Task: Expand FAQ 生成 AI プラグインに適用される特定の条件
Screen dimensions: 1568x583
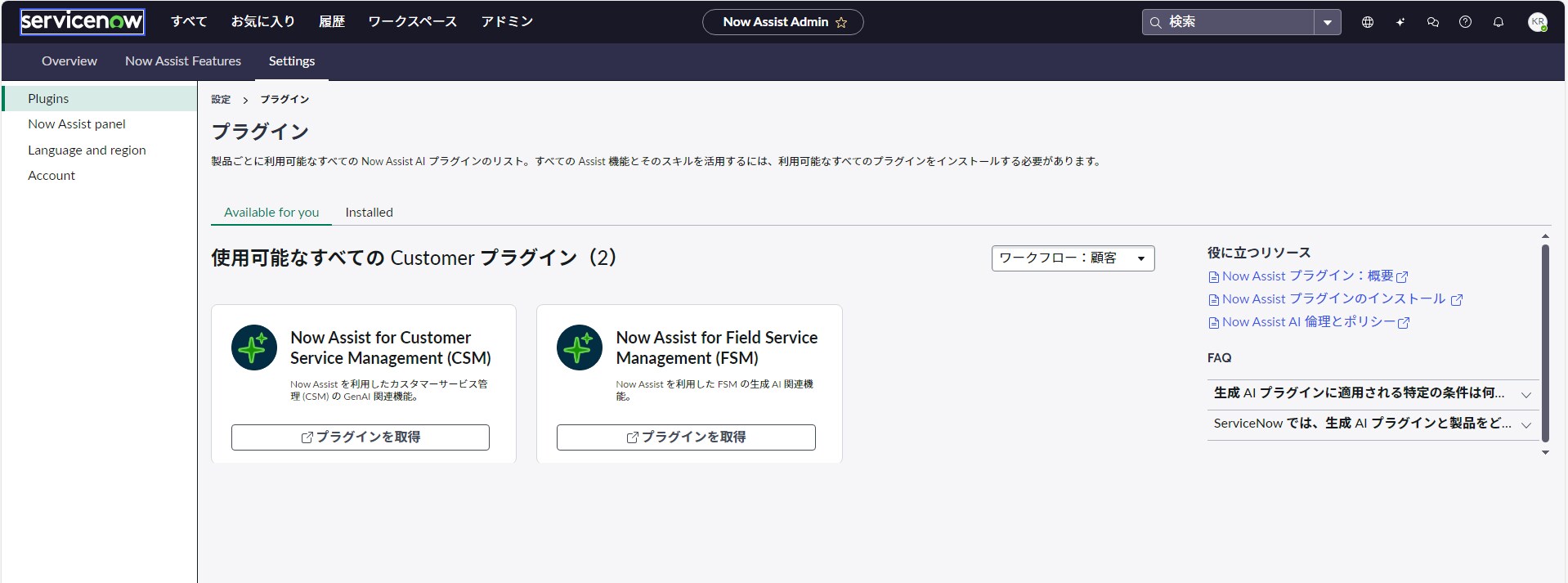Action: [1373, 394]
